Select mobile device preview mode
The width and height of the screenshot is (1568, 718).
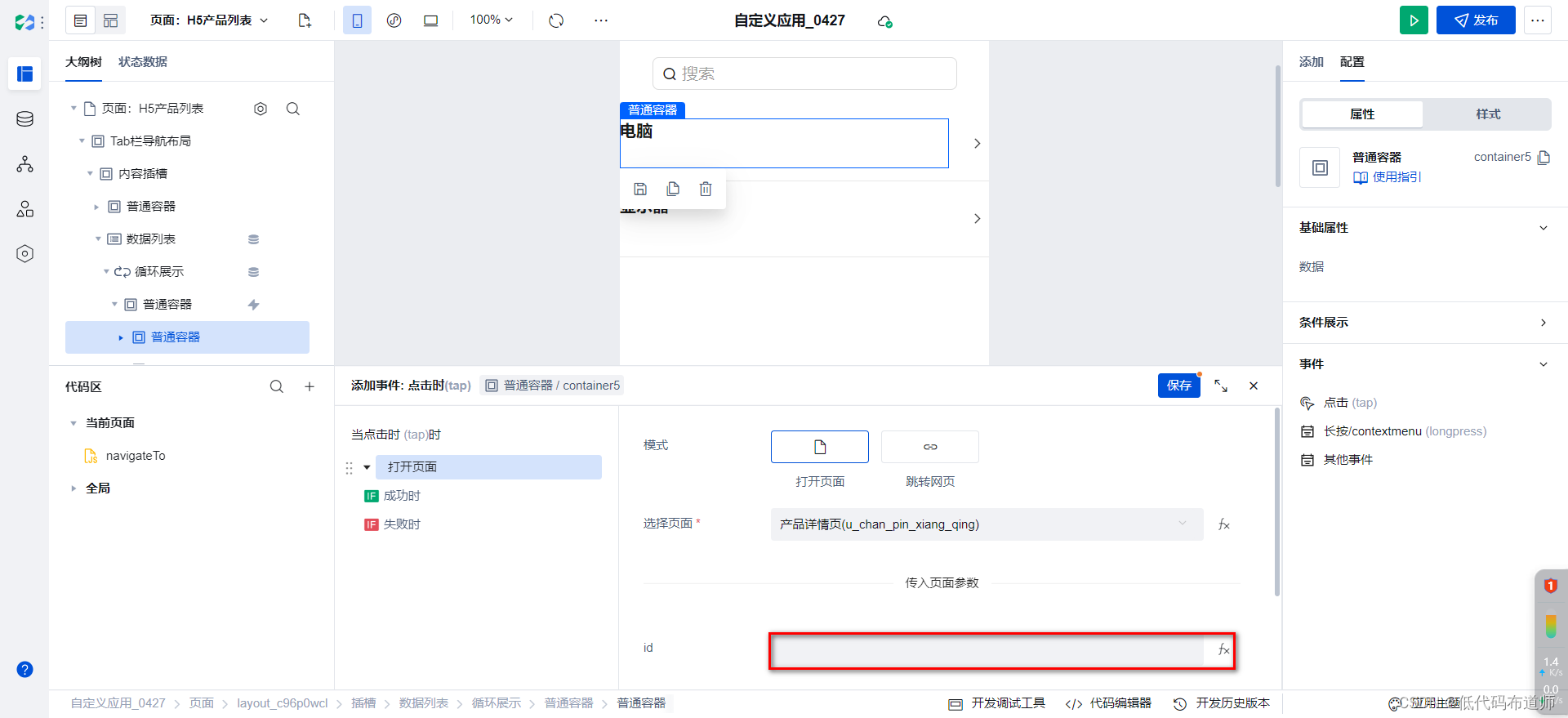(357, 20)
